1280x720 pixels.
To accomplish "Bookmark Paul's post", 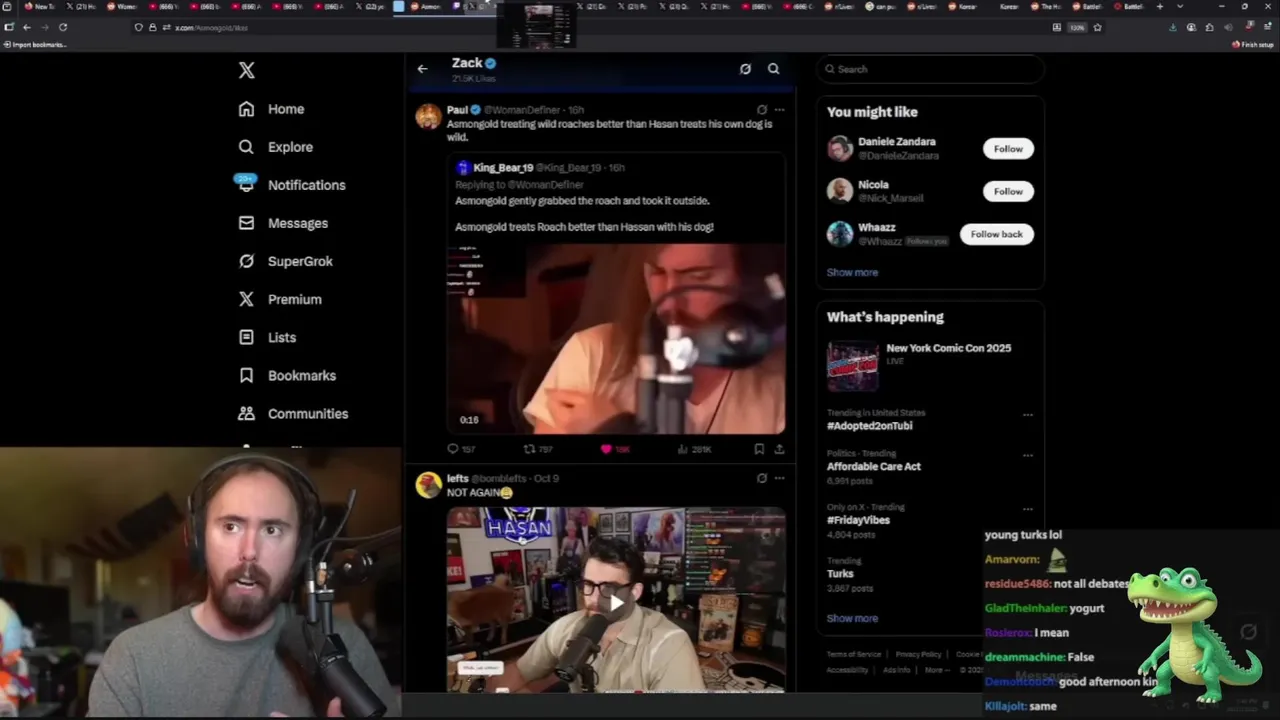I will tap(759, 449).
